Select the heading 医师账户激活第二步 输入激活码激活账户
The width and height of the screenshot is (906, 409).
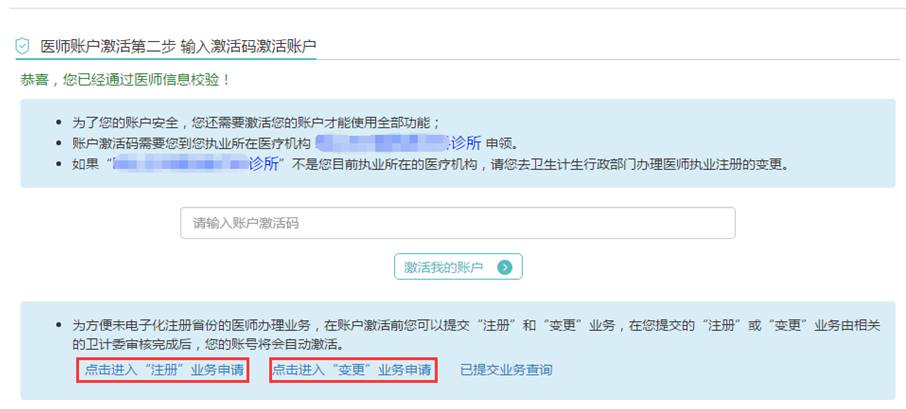coord(179,46)
